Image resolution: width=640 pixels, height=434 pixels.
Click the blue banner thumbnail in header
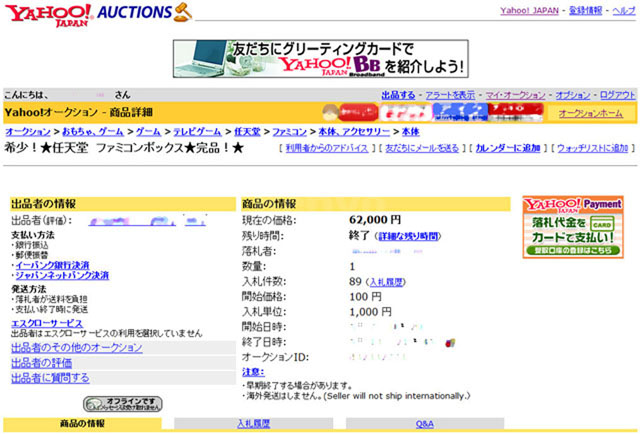pos(460,113)
